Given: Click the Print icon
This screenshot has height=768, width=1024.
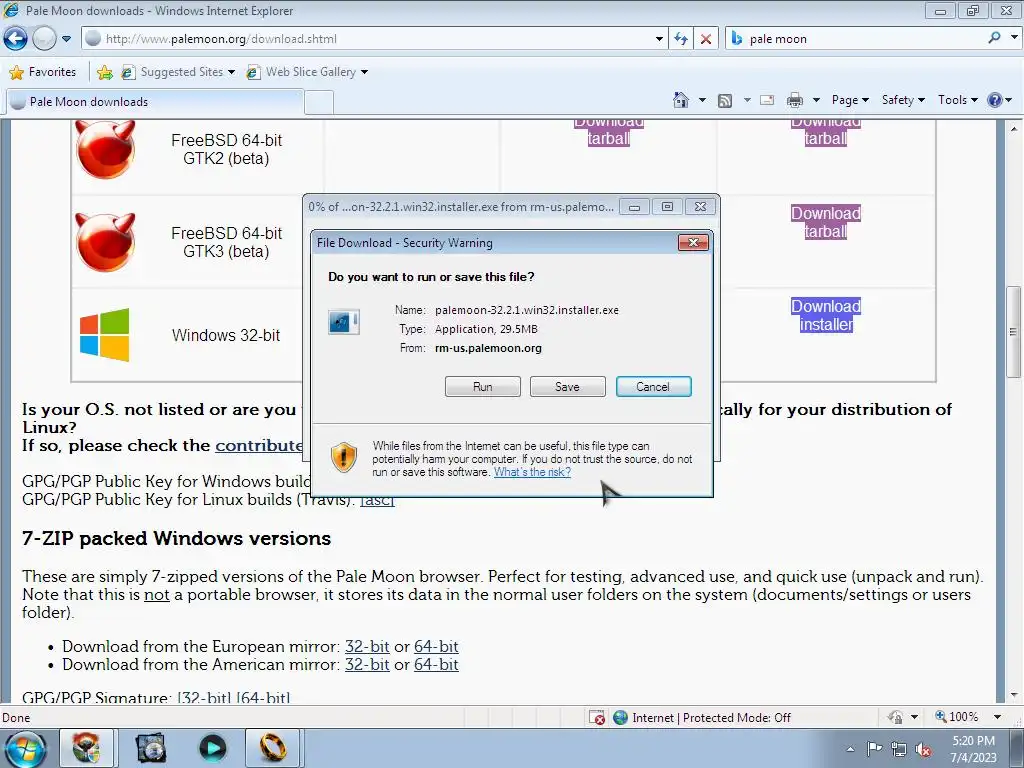Looking at the screenshot, I should click(795, 100).
